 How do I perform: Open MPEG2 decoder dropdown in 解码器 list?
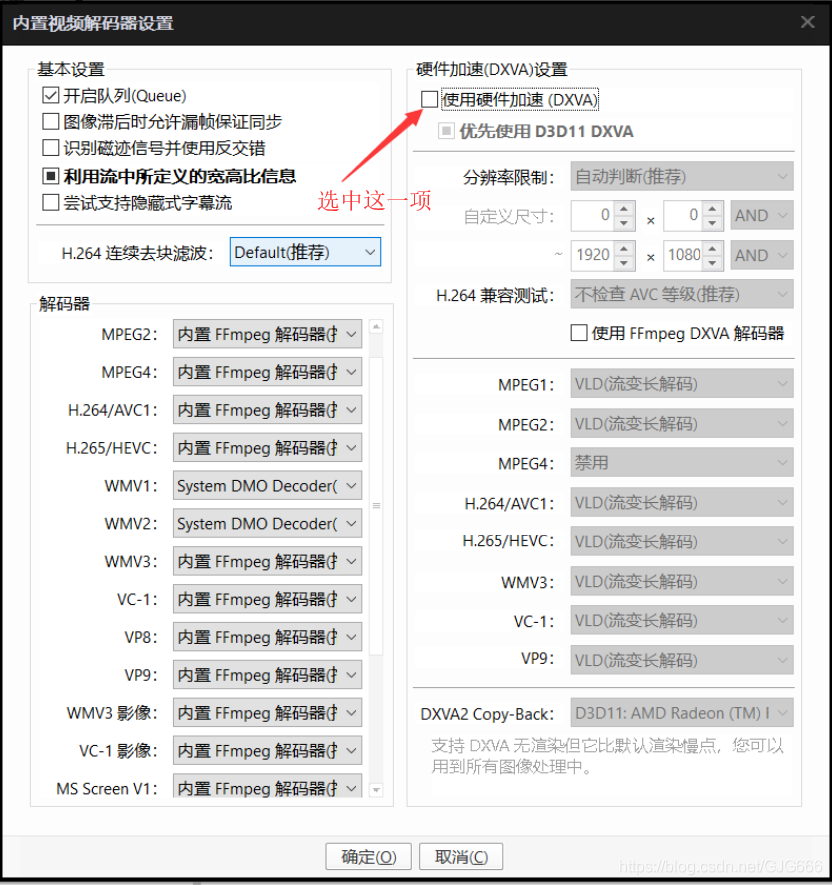coord(268,334)
